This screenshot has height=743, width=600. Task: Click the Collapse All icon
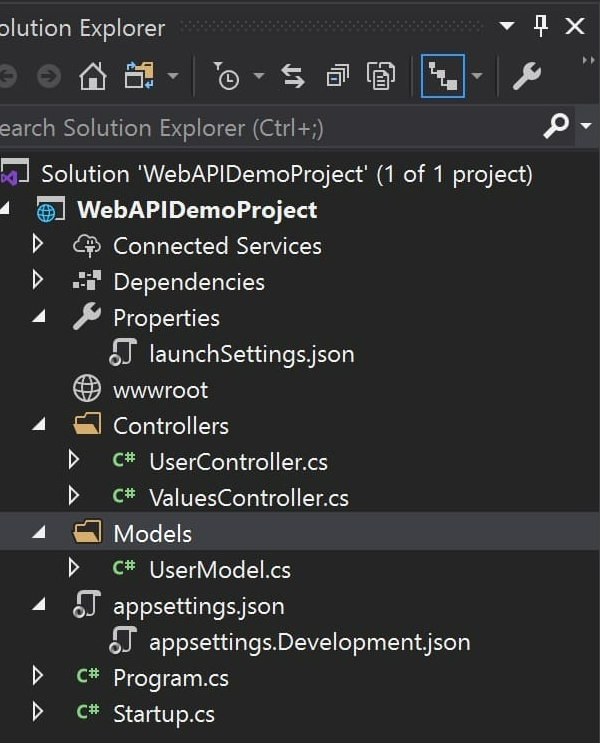337,76
